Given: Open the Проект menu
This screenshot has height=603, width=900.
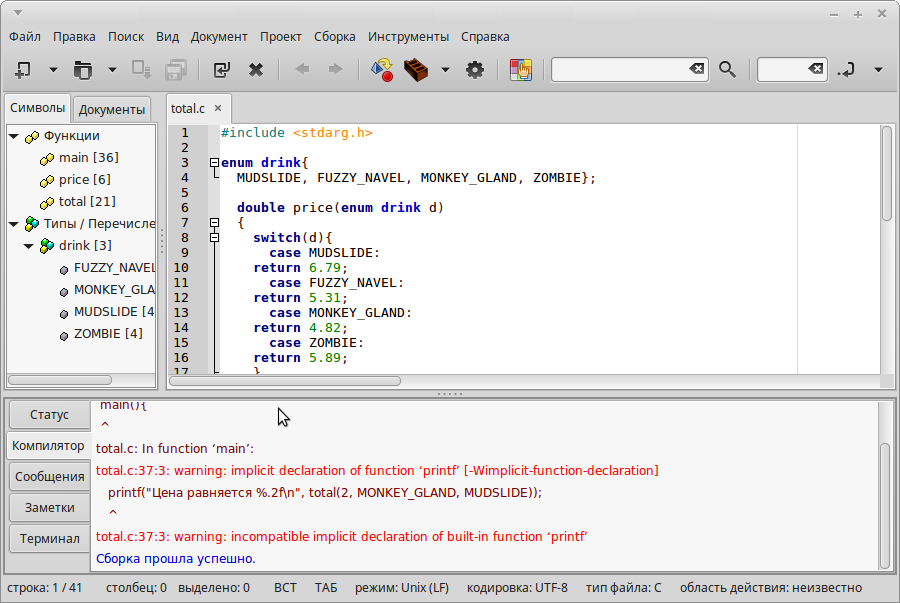Looking at the screenshot, I should coord(280,37).
